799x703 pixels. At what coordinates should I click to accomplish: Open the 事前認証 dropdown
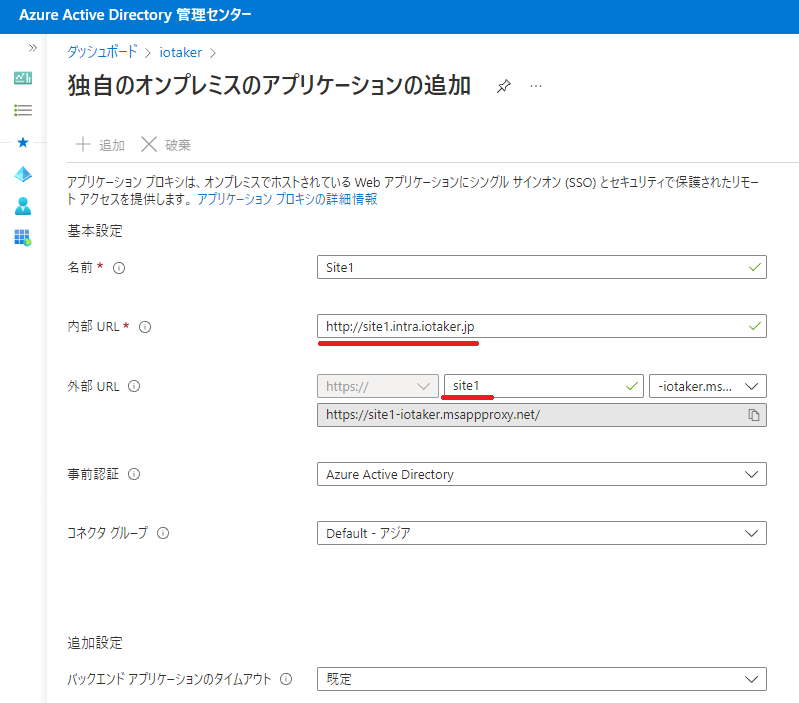[x=541, y=474]
